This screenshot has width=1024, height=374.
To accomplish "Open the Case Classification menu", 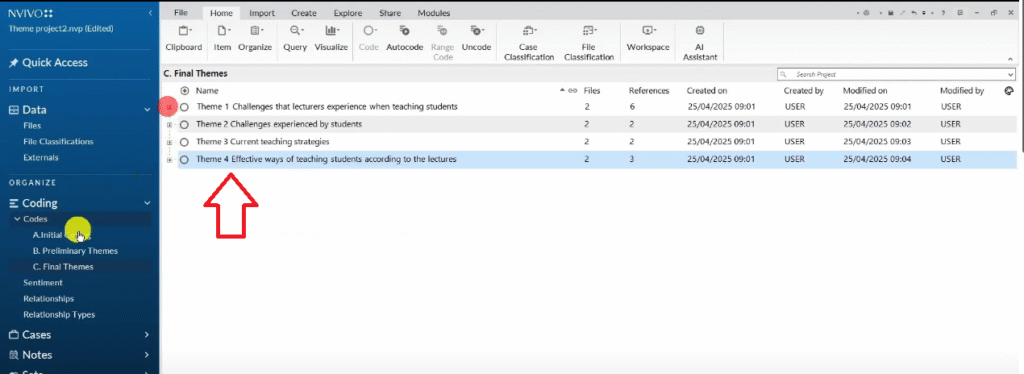I will pos(528,43).
